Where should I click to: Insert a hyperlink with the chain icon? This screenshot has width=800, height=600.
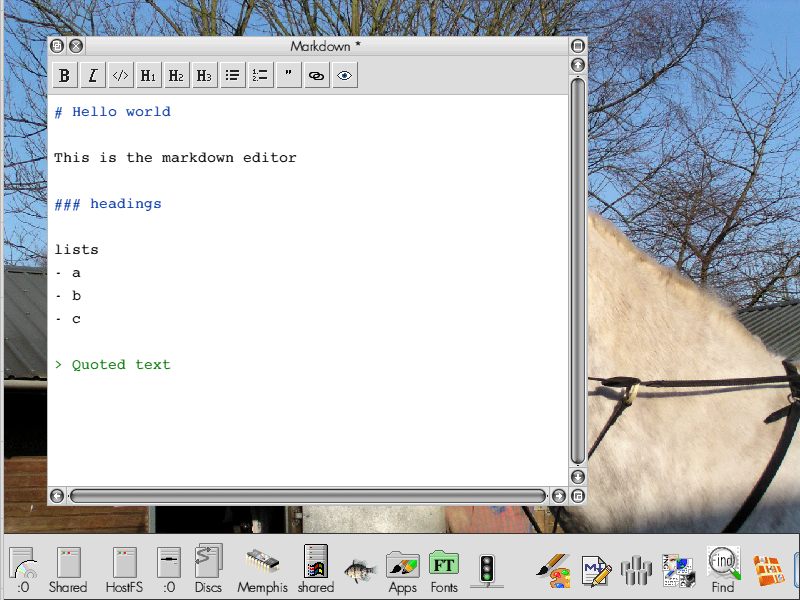317,76
